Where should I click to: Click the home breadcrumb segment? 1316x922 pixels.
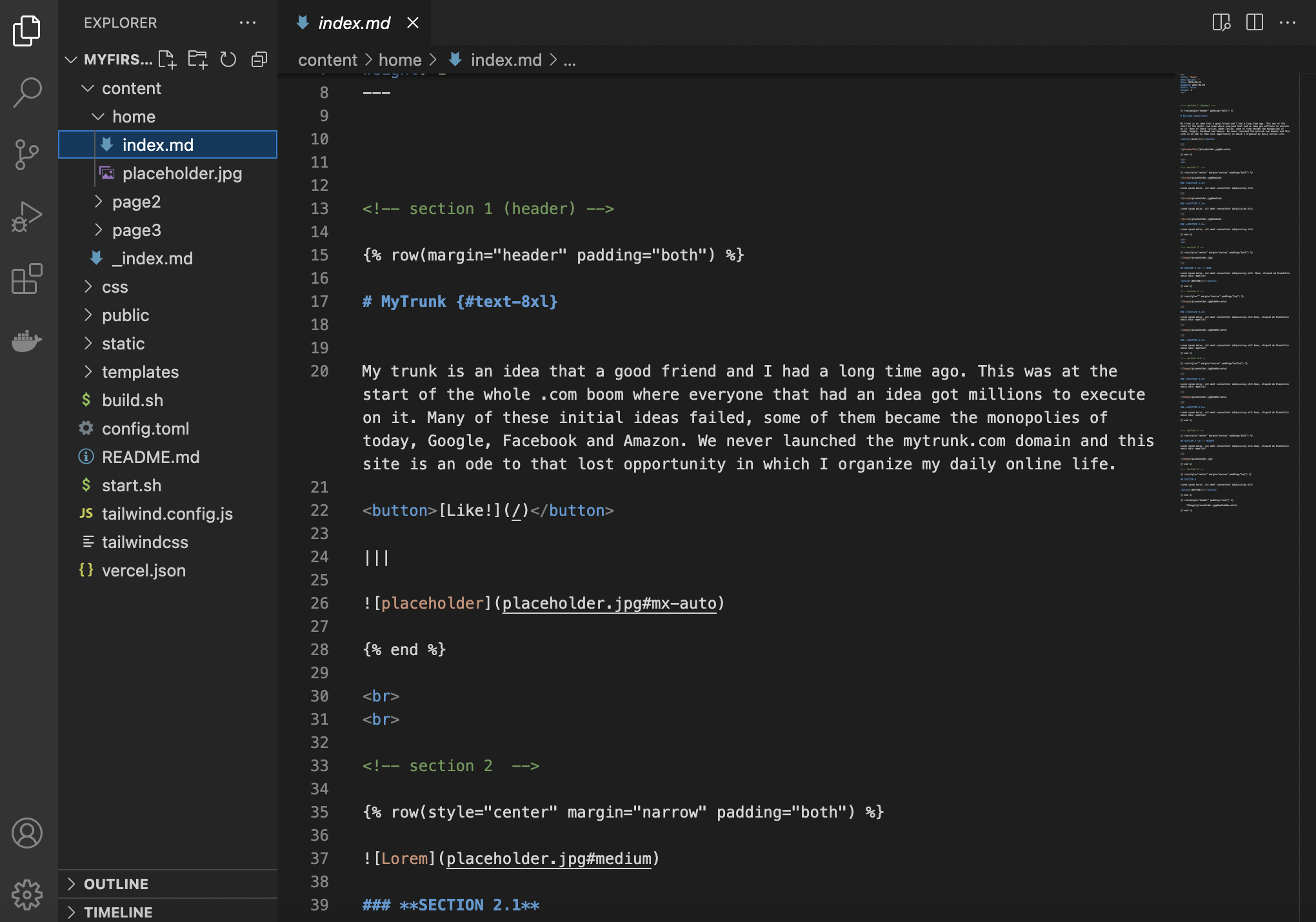click(x=400, y=60)
